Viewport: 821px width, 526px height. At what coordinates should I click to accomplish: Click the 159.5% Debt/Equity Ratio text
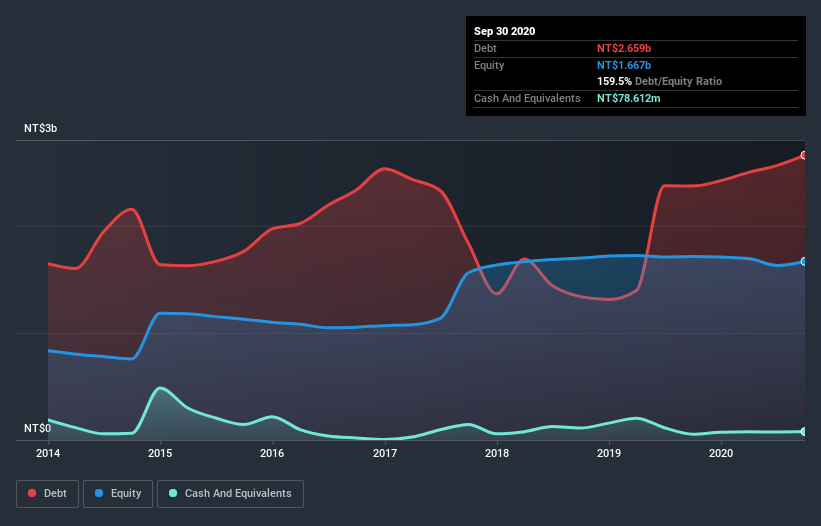tap(659, 81)
